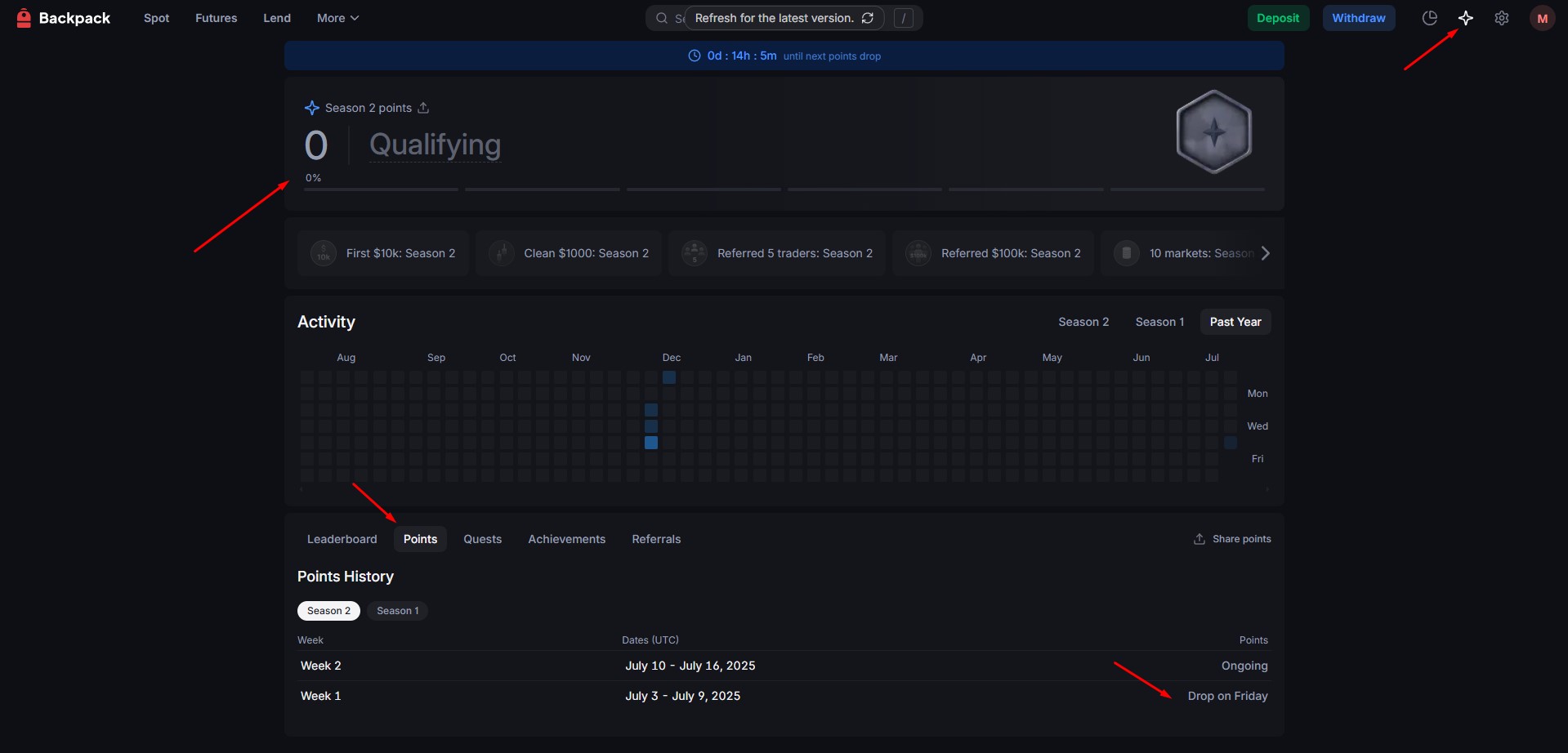Switch to the Leaderboard tab
1568x753 pixels.
342,539
